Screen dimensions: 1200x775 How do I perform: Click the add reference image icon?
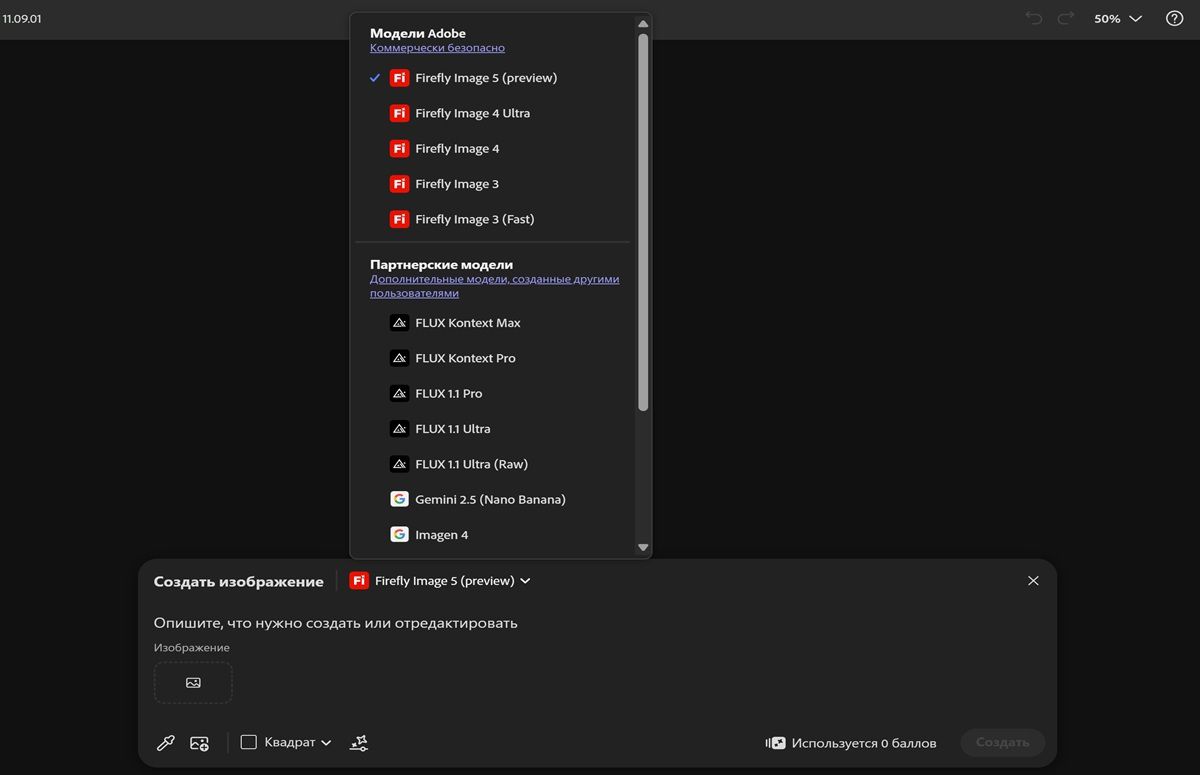[199, 743]
